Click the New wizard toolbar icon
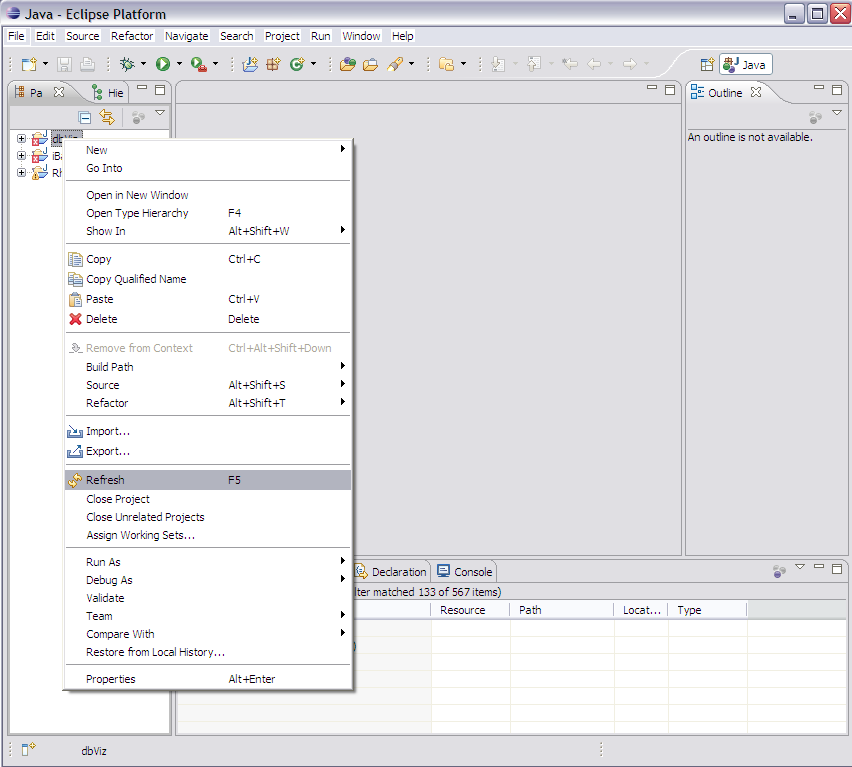The width and height of the screenshot is (852, 767). (x=29, y=64)
